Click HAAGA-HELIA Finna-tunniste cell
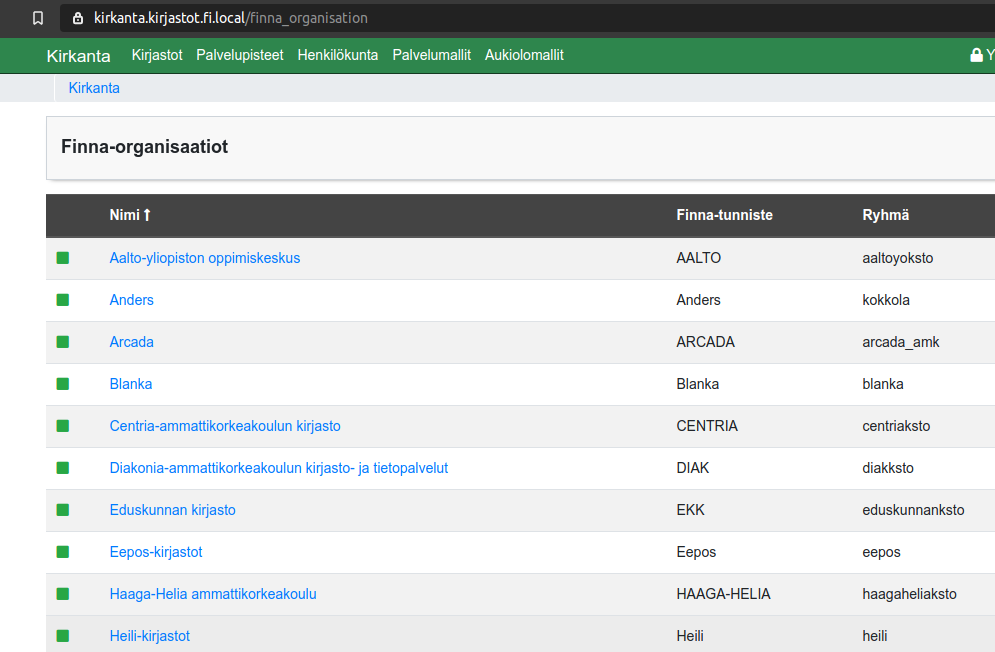 pyautogui.click(x=723, y=594)
